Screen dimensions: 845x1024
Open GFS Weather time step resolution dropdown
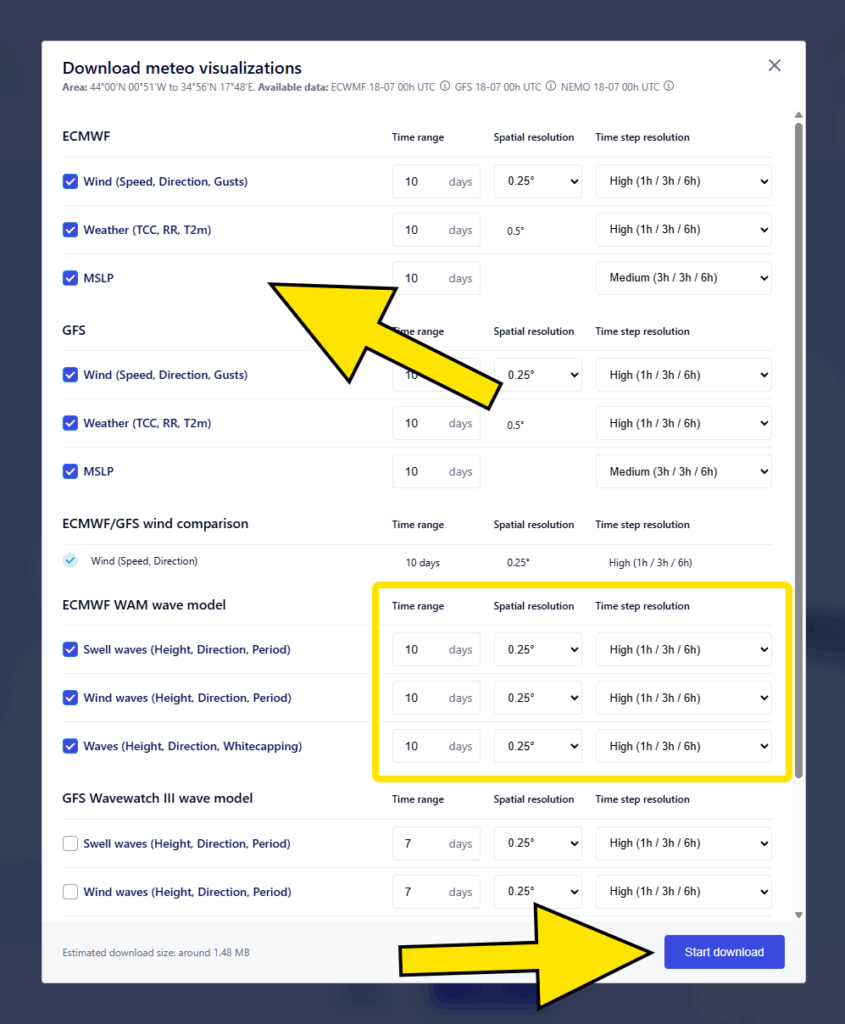click(684, 423)
